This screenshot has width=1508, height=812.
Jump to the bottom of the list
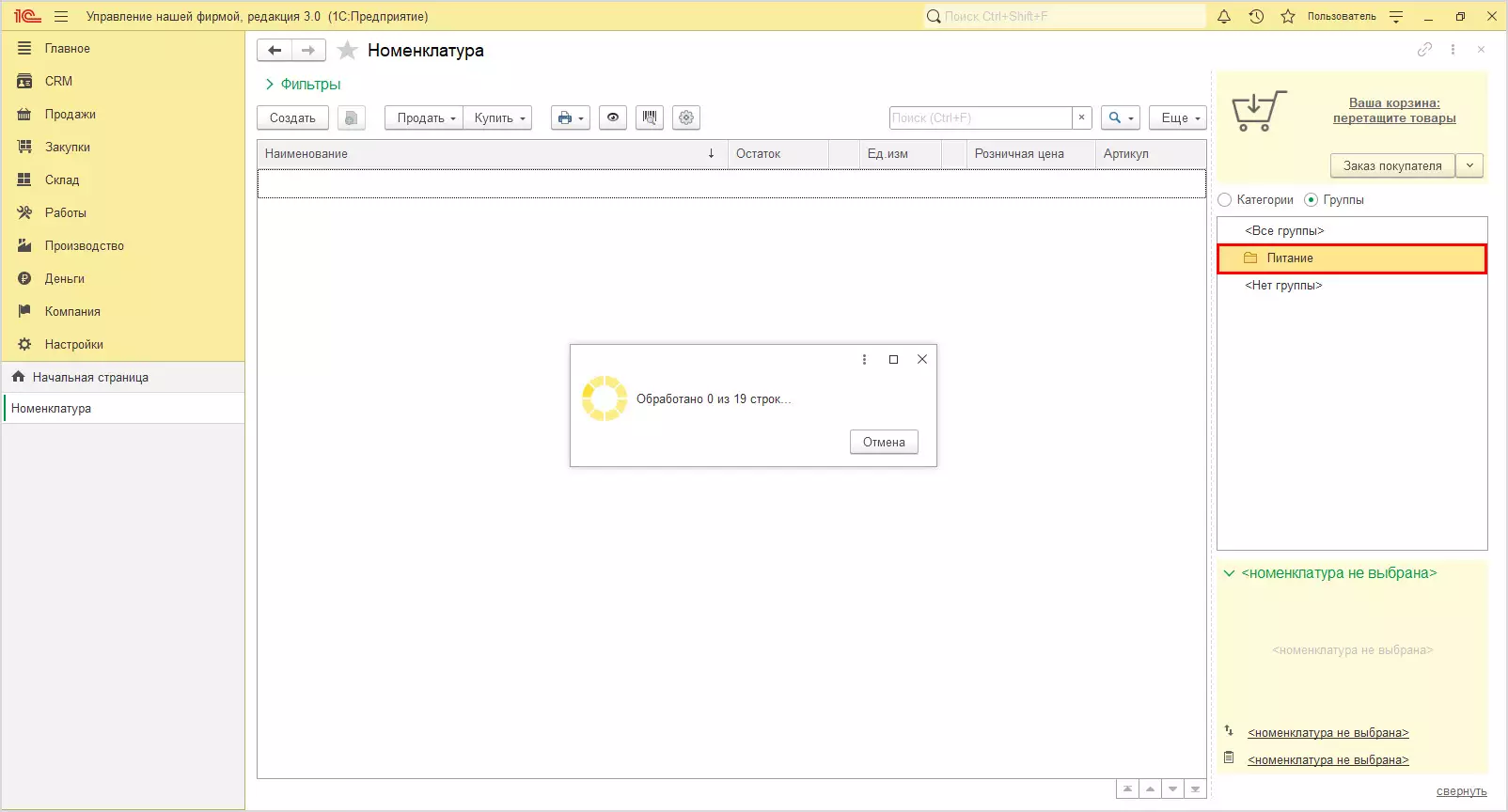1195,789
